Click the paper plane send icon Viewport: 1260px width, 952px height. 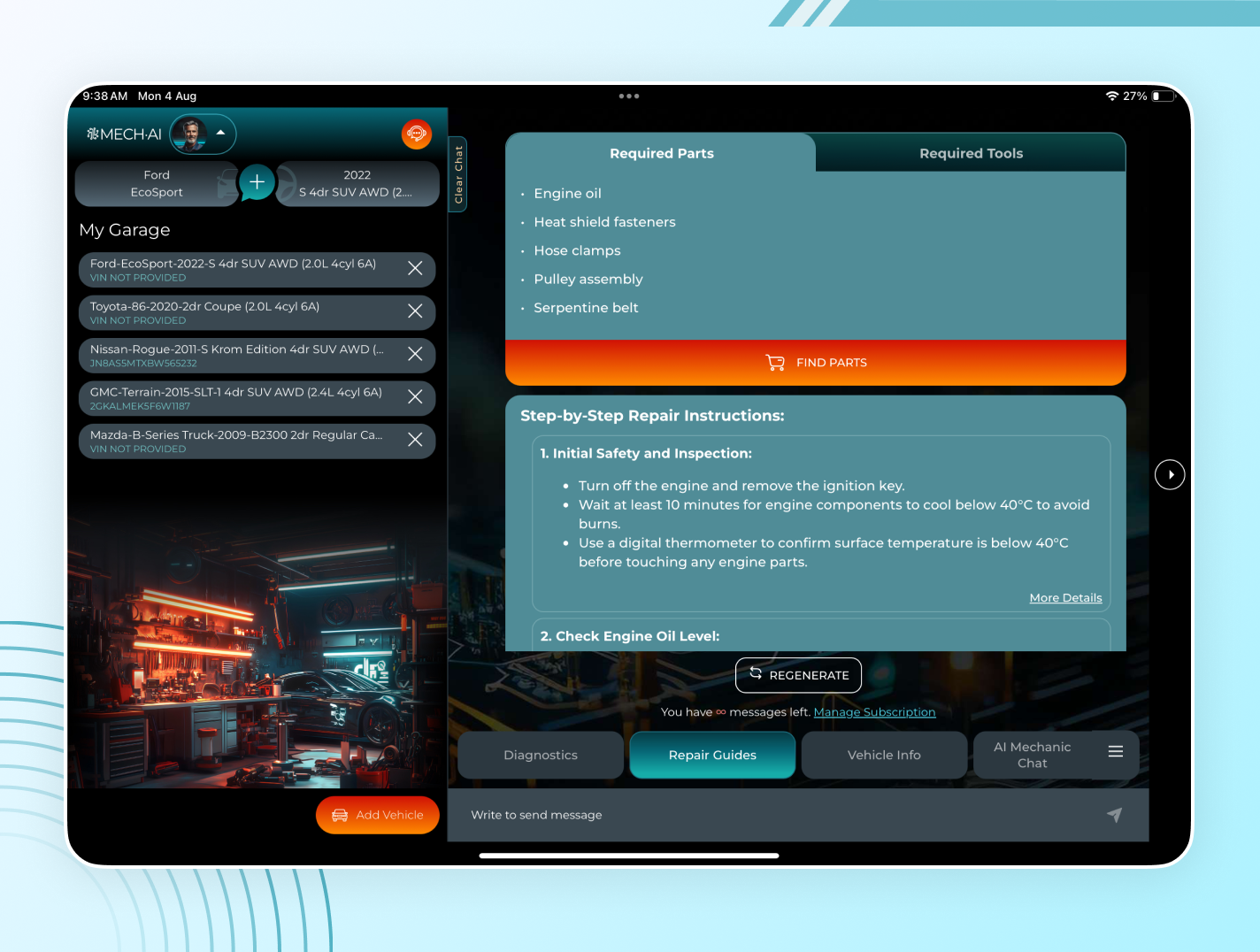coord(1114,815)
